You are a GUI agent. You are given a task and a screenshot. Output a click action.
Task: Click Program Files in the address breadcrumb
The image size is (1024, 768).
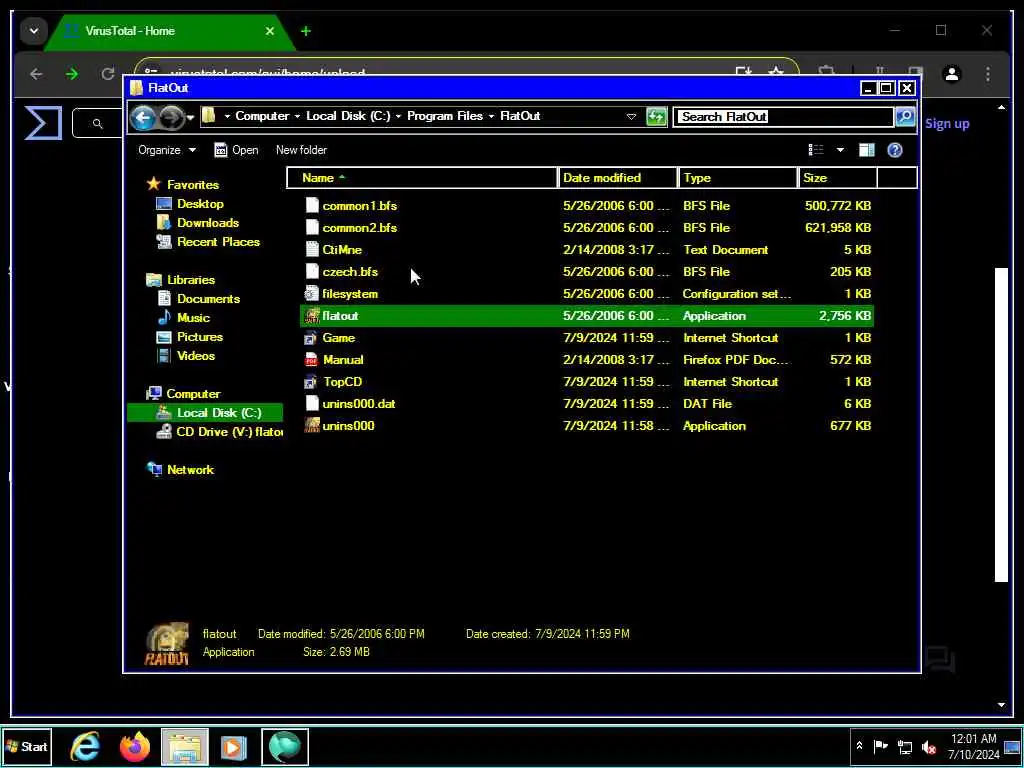(445, 116)
